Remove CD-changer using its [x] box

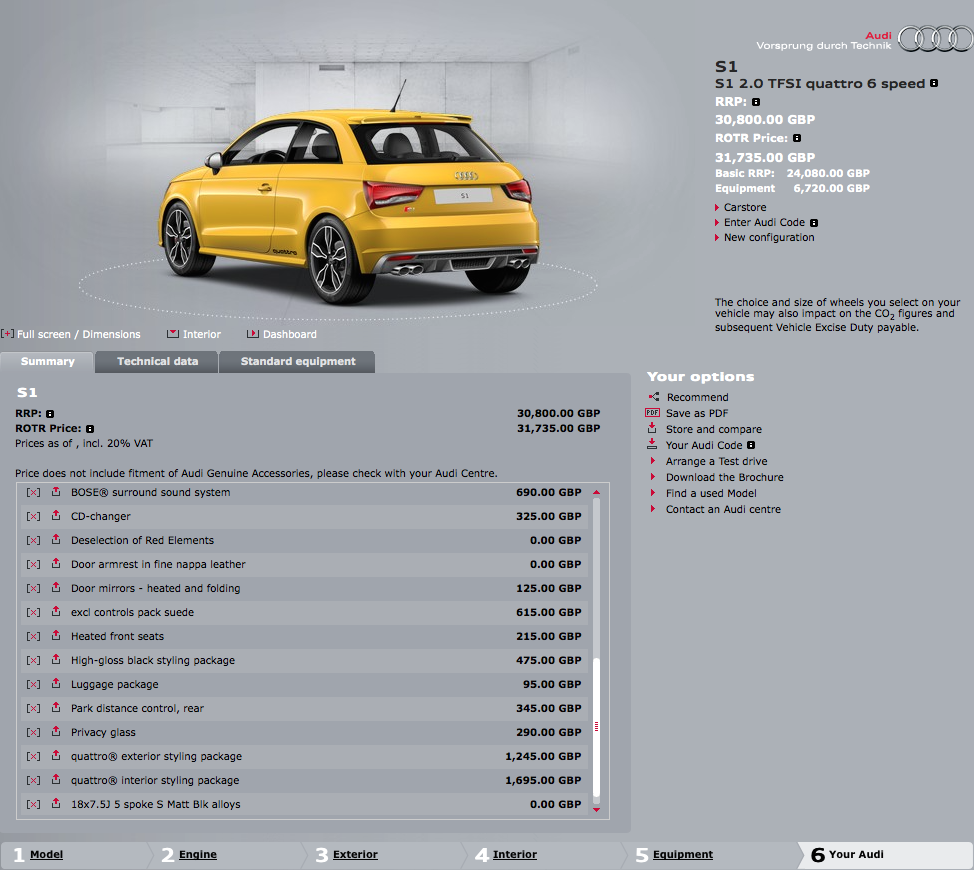click(x=33, y=517)
